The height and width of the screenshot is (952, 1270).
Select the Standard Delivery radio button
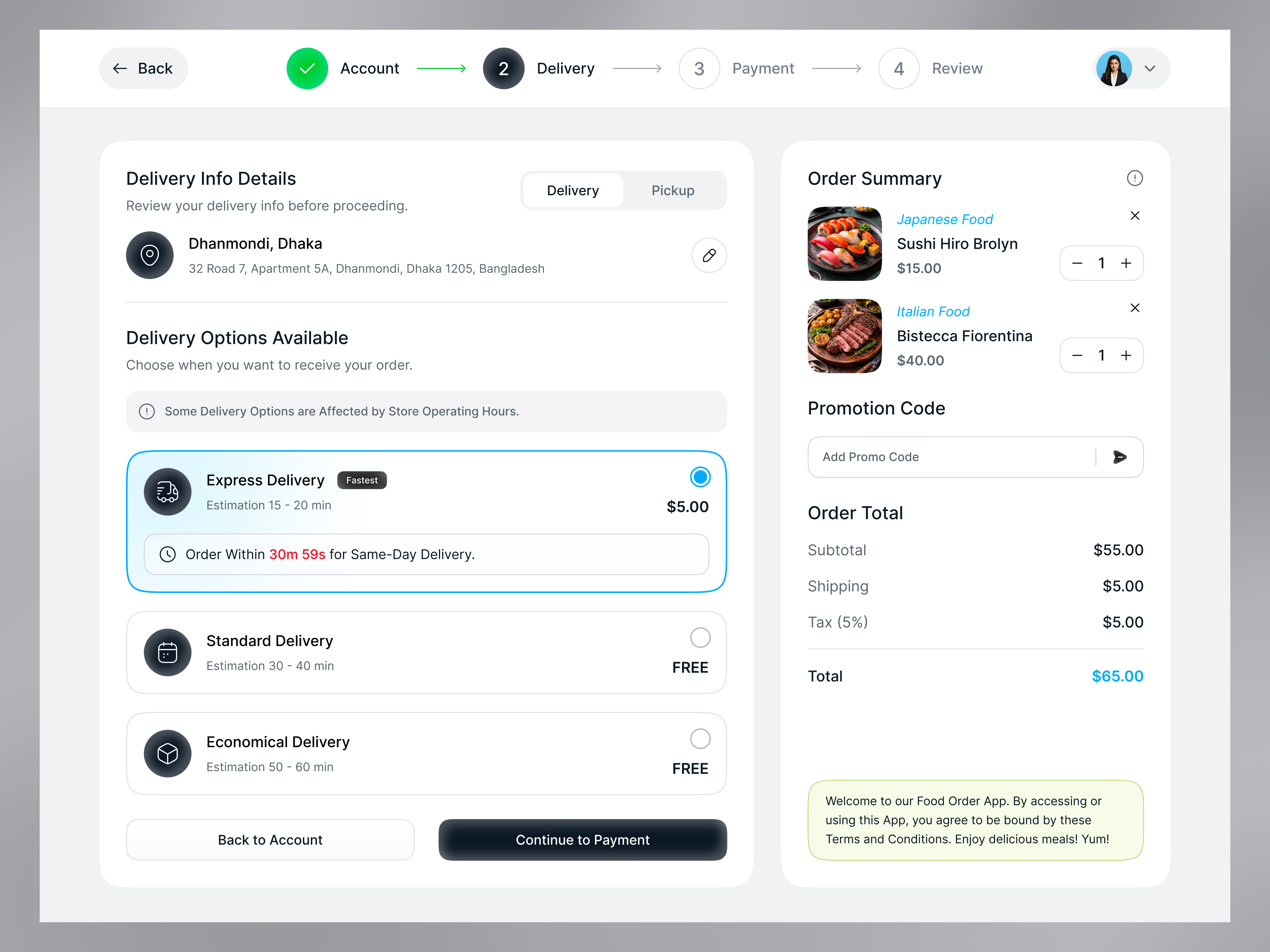click(x=700, y=638)
